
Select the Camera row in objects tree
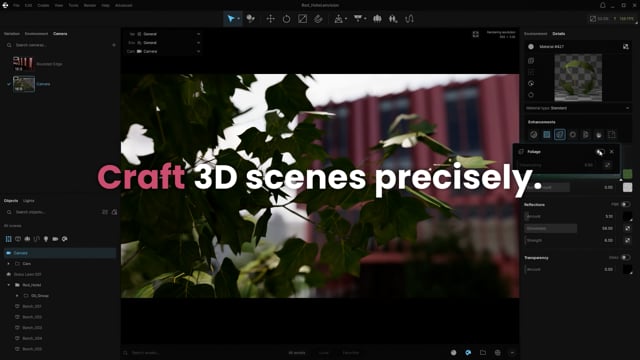tap(60, 253)
